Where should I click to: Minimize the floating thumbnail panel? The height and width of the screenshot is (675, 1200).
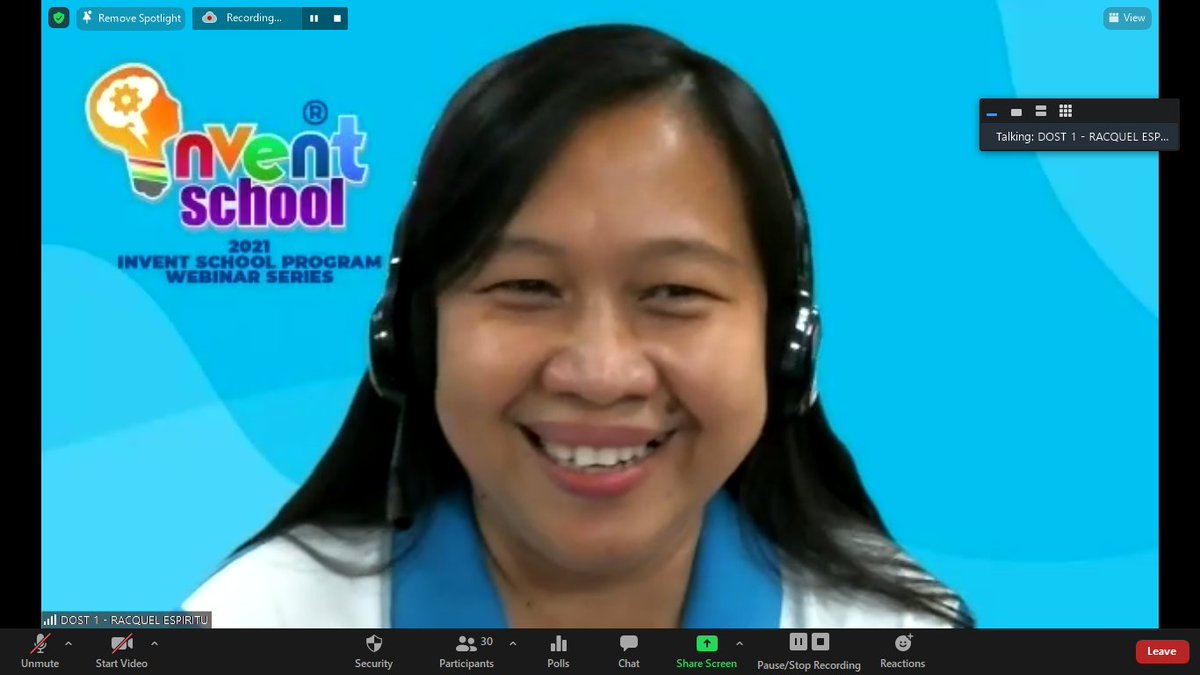point(992,112)
